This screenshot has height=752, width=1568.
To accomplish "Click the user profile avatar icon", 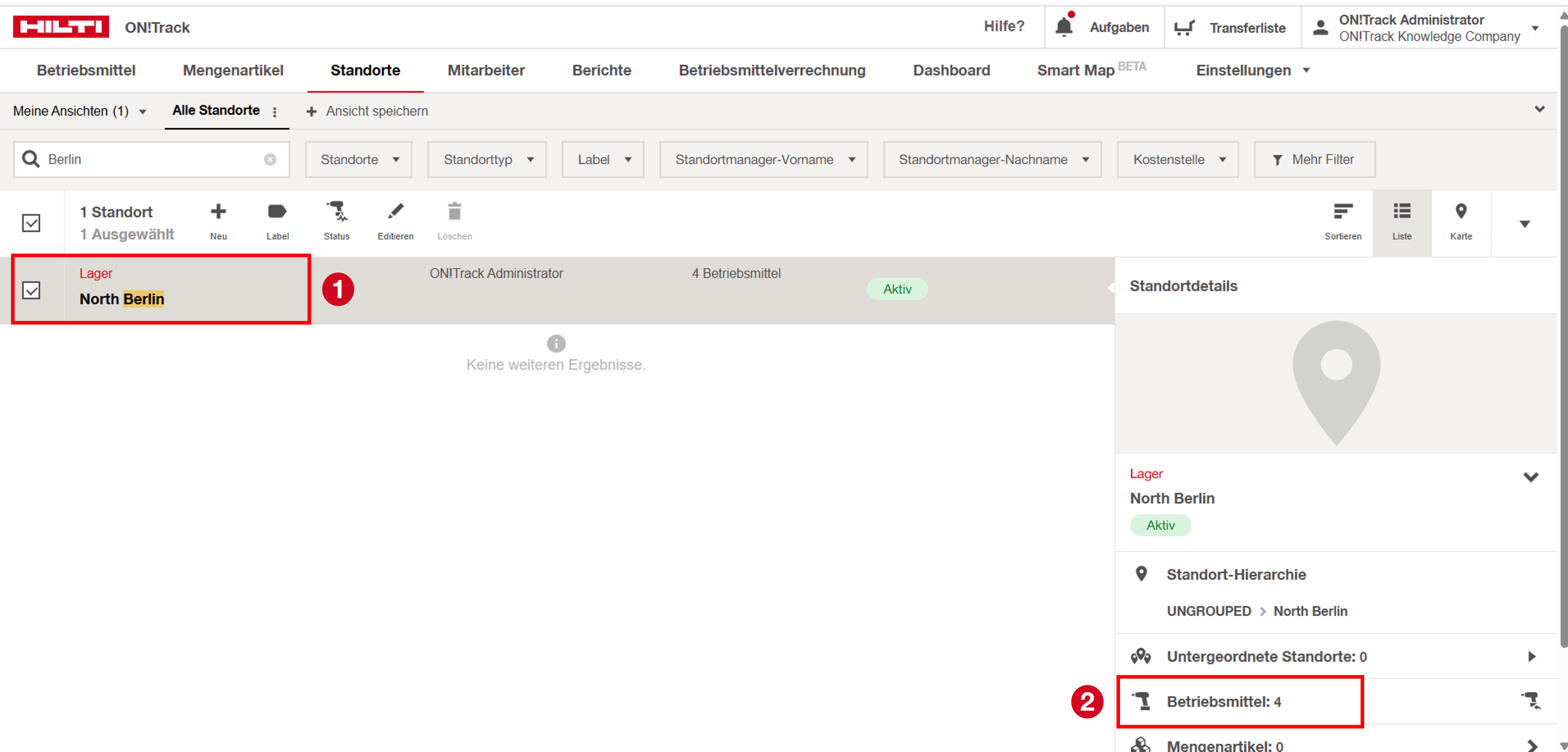I will coord(1320,27).
